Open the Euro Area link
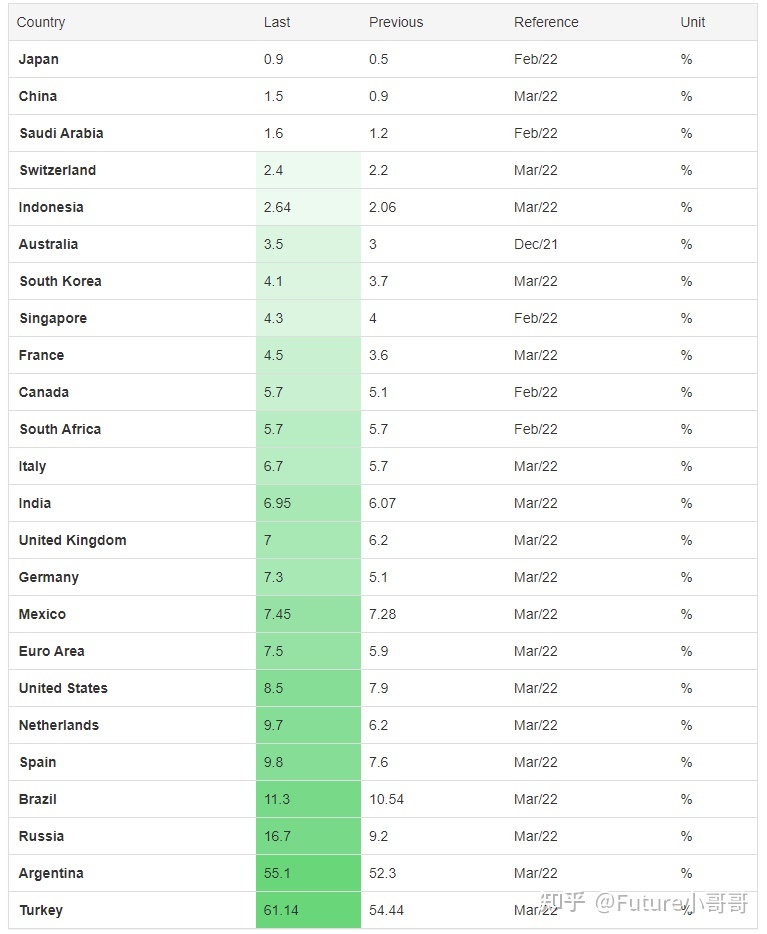The image size is (767, 934). 52,650
